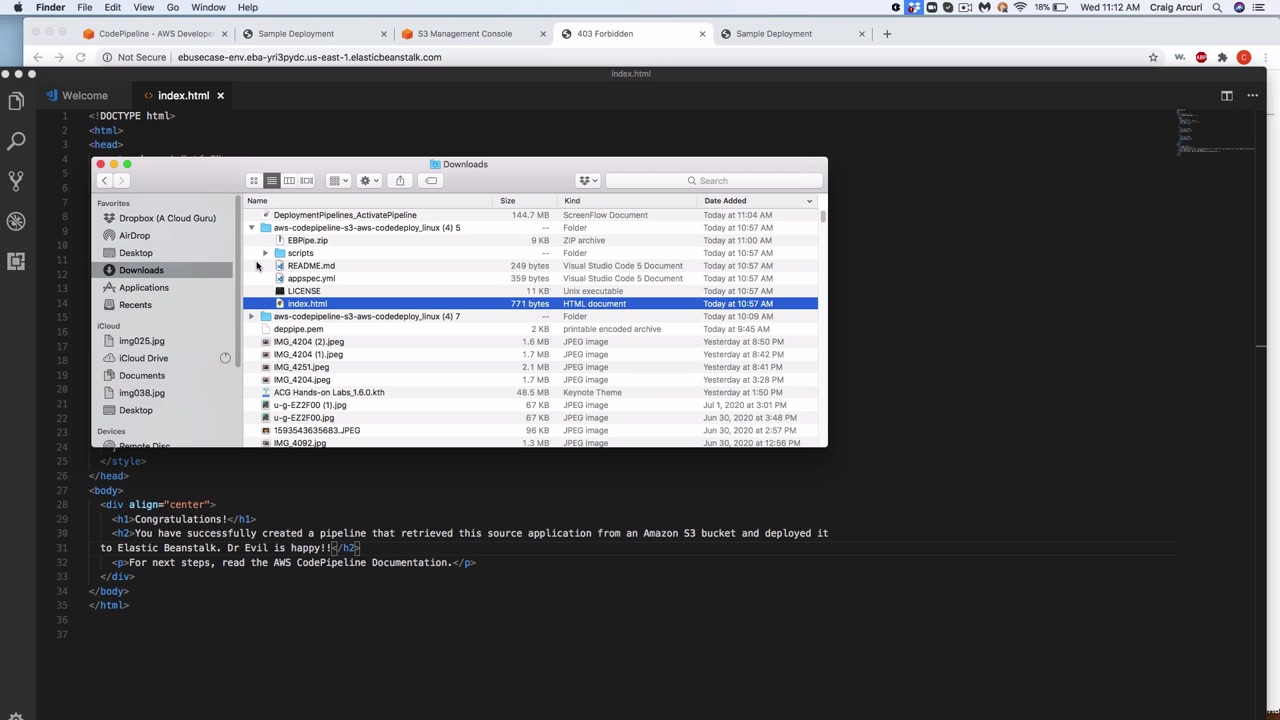Switch Finder to gallery view
1280x720 pixels.
tap(307, 181)
